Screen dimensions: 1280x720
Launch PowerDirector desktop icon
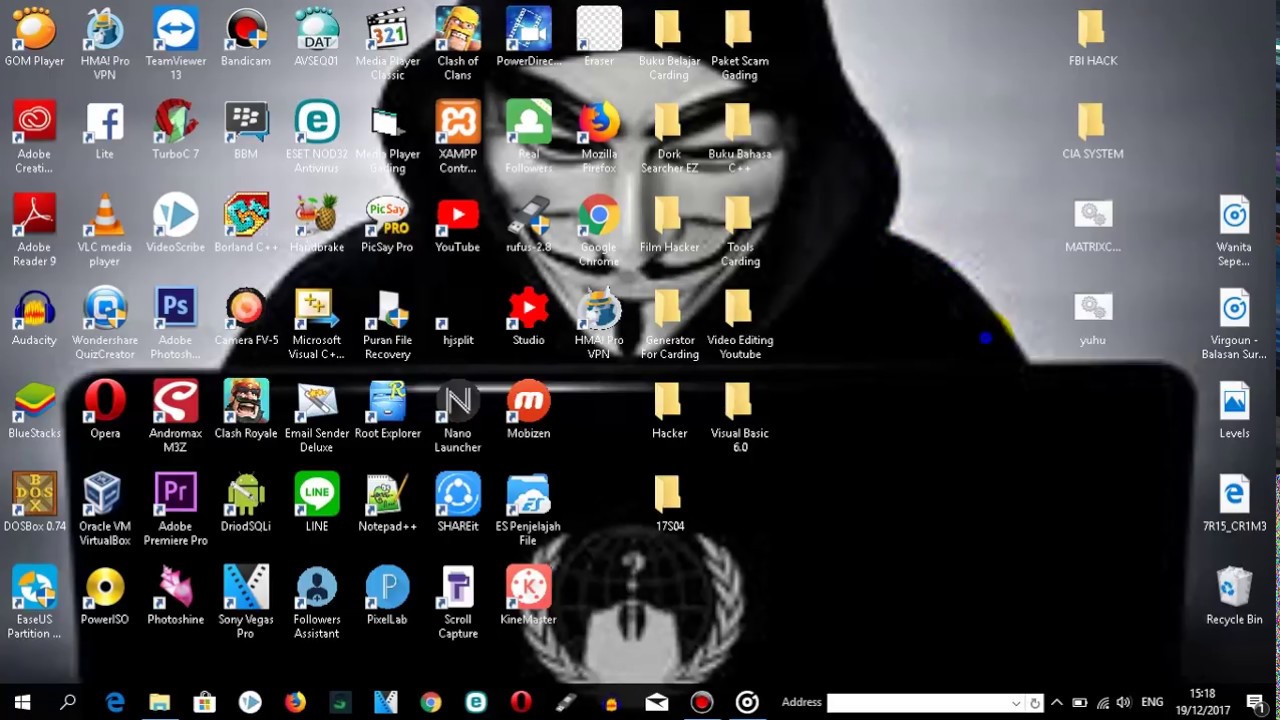(x=528, y=37)
